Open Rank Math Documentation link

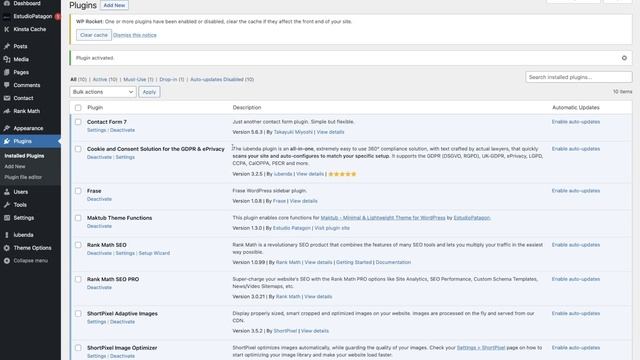click(393, 262)
